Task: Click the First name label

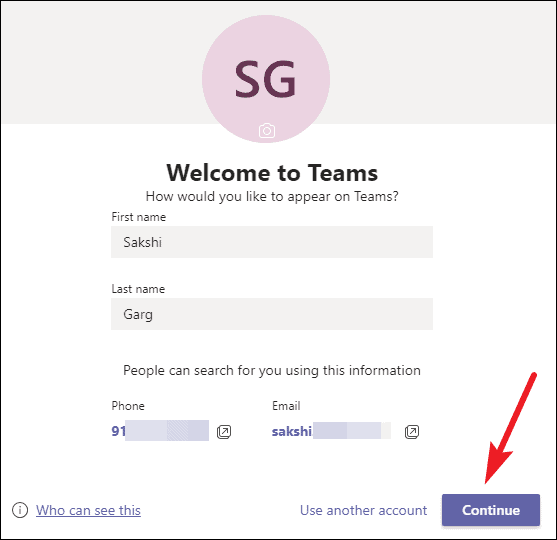Action: click(139, 217)
